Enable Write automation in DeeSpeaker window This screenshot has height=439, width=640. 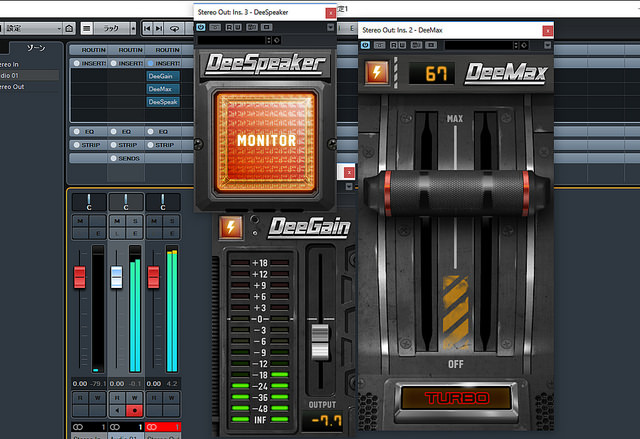(237, 27)
